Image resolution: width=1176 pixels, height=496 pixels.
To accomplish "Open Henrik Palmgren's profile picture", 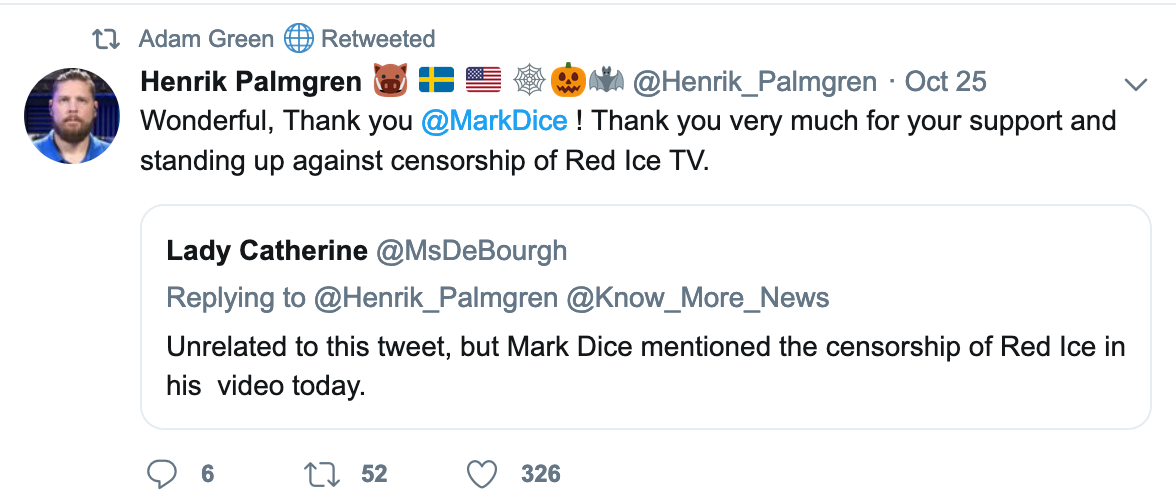I will coord(71,116).
